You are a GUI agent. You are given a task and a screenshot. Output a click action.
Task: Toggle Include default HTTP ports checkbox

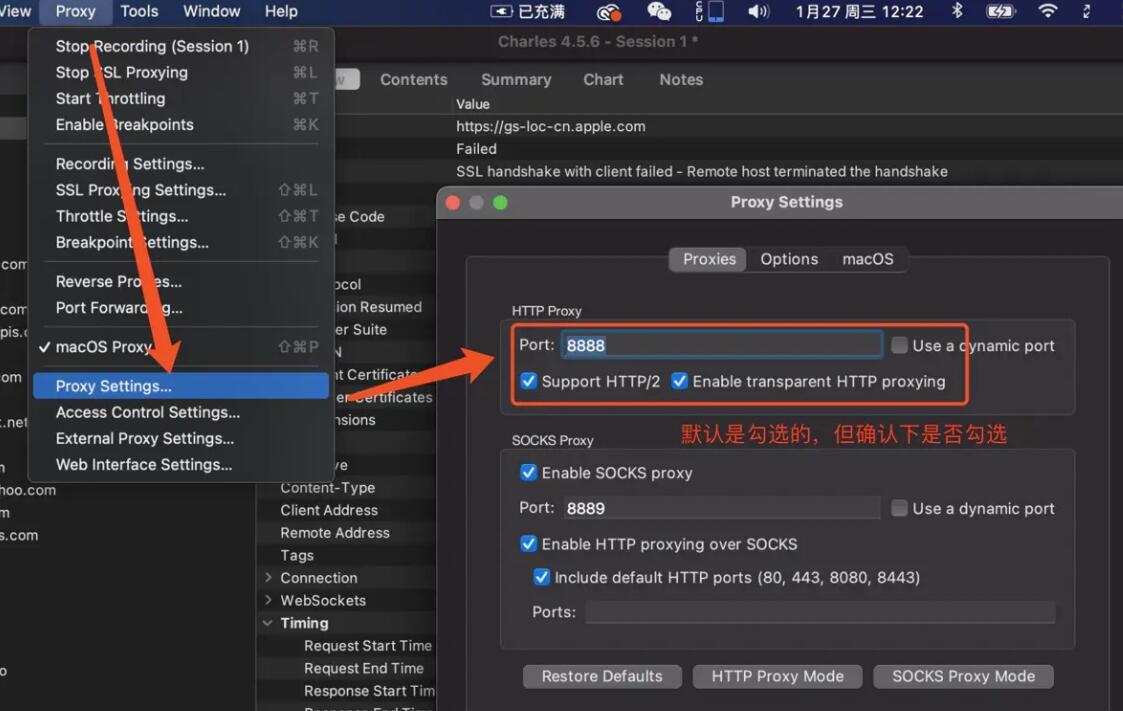(541, 577)
